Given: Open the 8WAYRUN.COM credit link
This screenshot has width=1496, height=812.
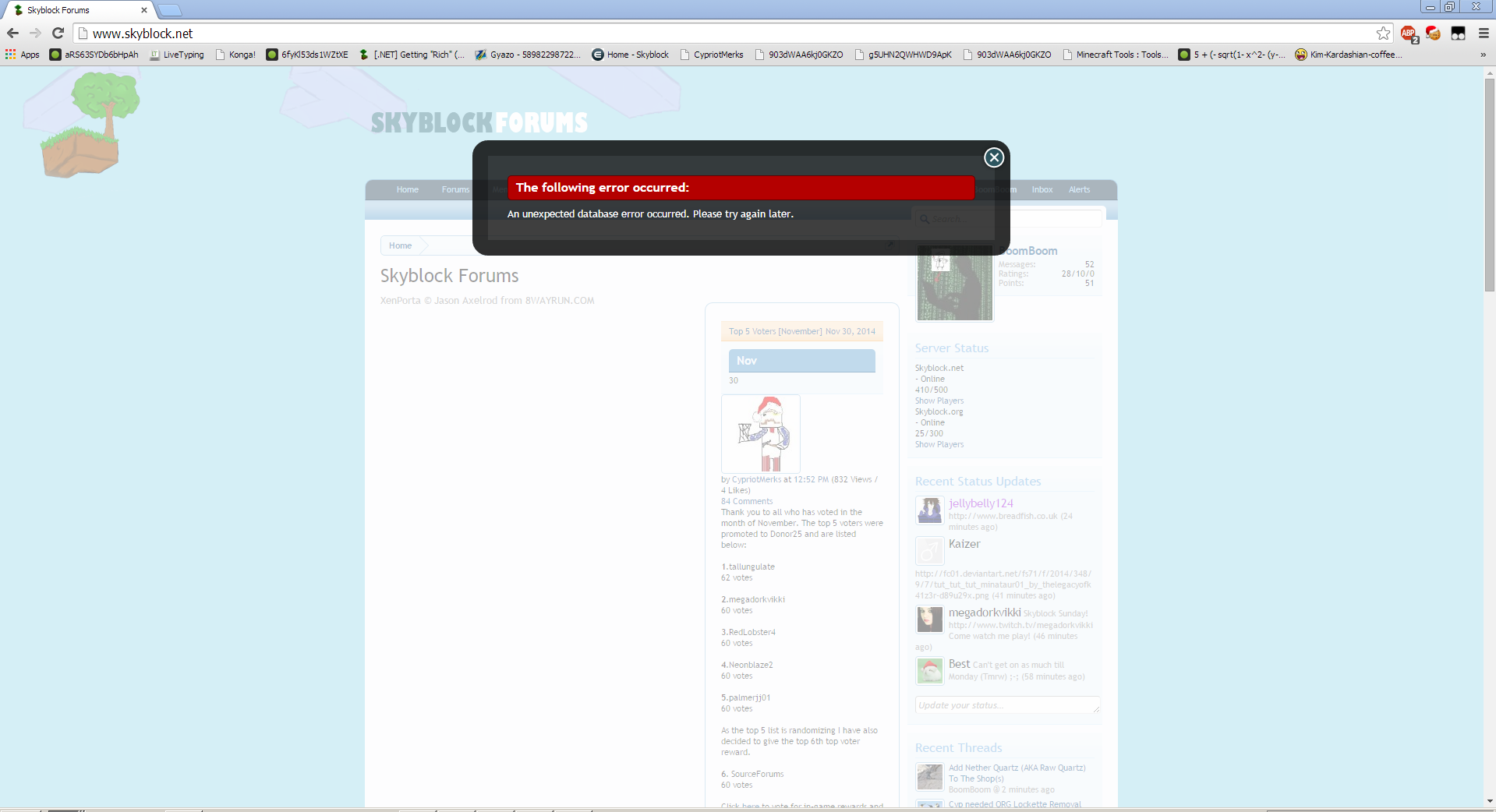Looking at the screenshot, I should [x=560, y=300].
